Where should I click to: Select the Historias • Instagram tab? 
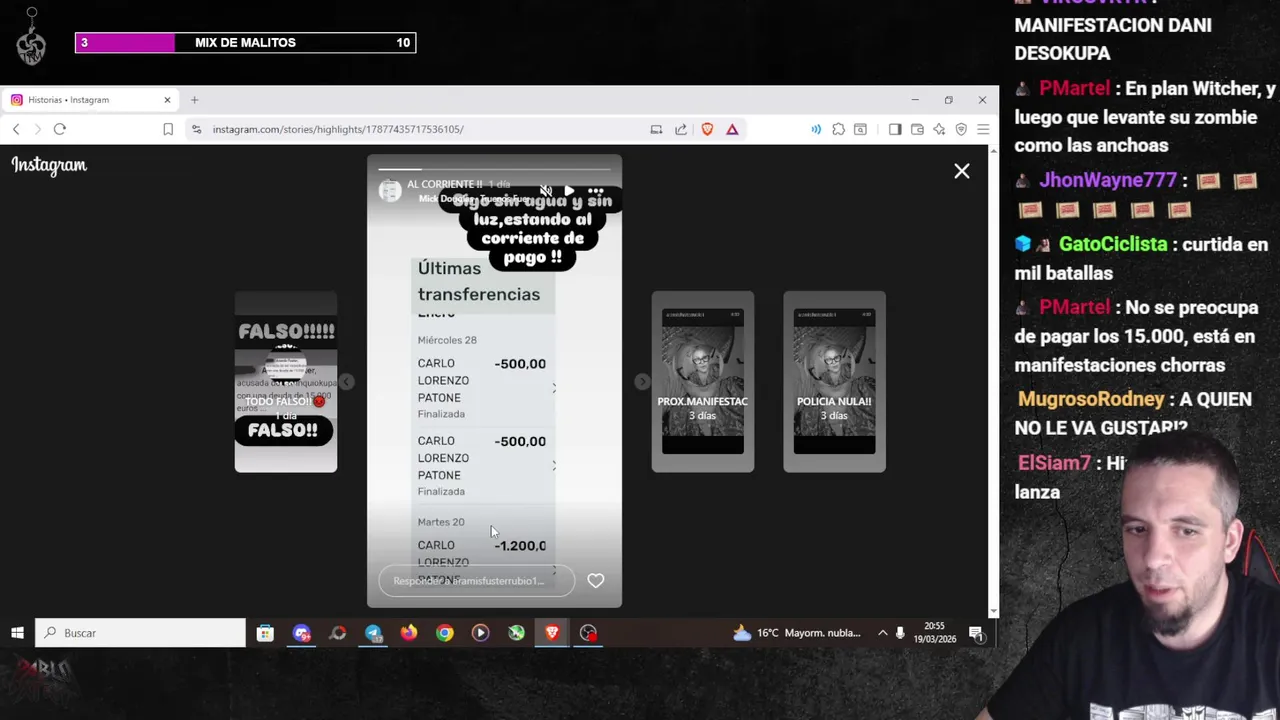90,100
